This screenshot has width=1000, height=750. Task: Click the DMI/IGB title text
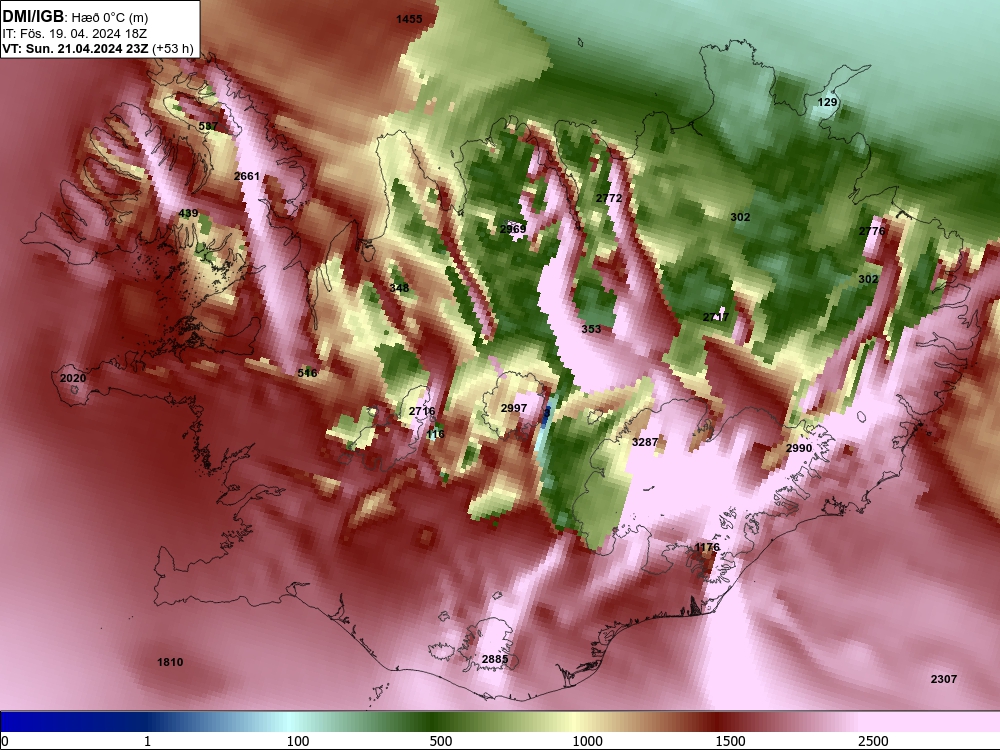(33, 17)
